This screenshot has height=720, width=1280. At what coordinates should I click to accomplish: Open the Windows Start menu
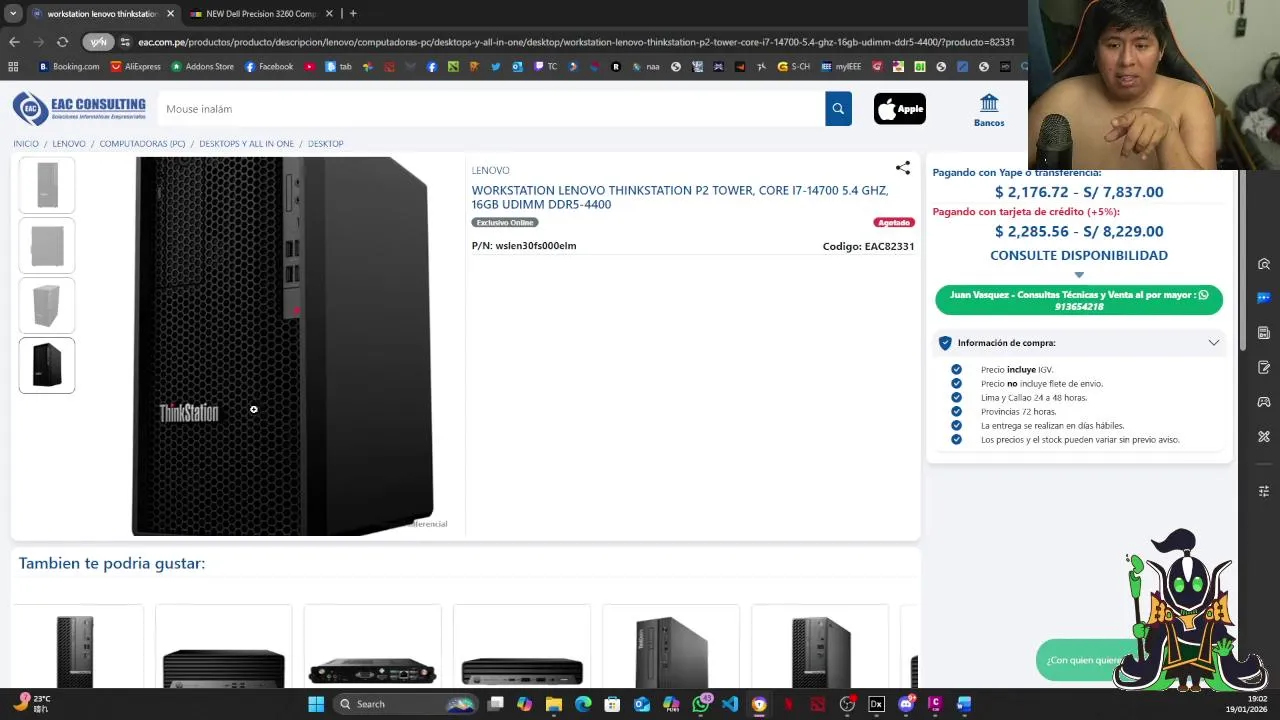point(316,704)
